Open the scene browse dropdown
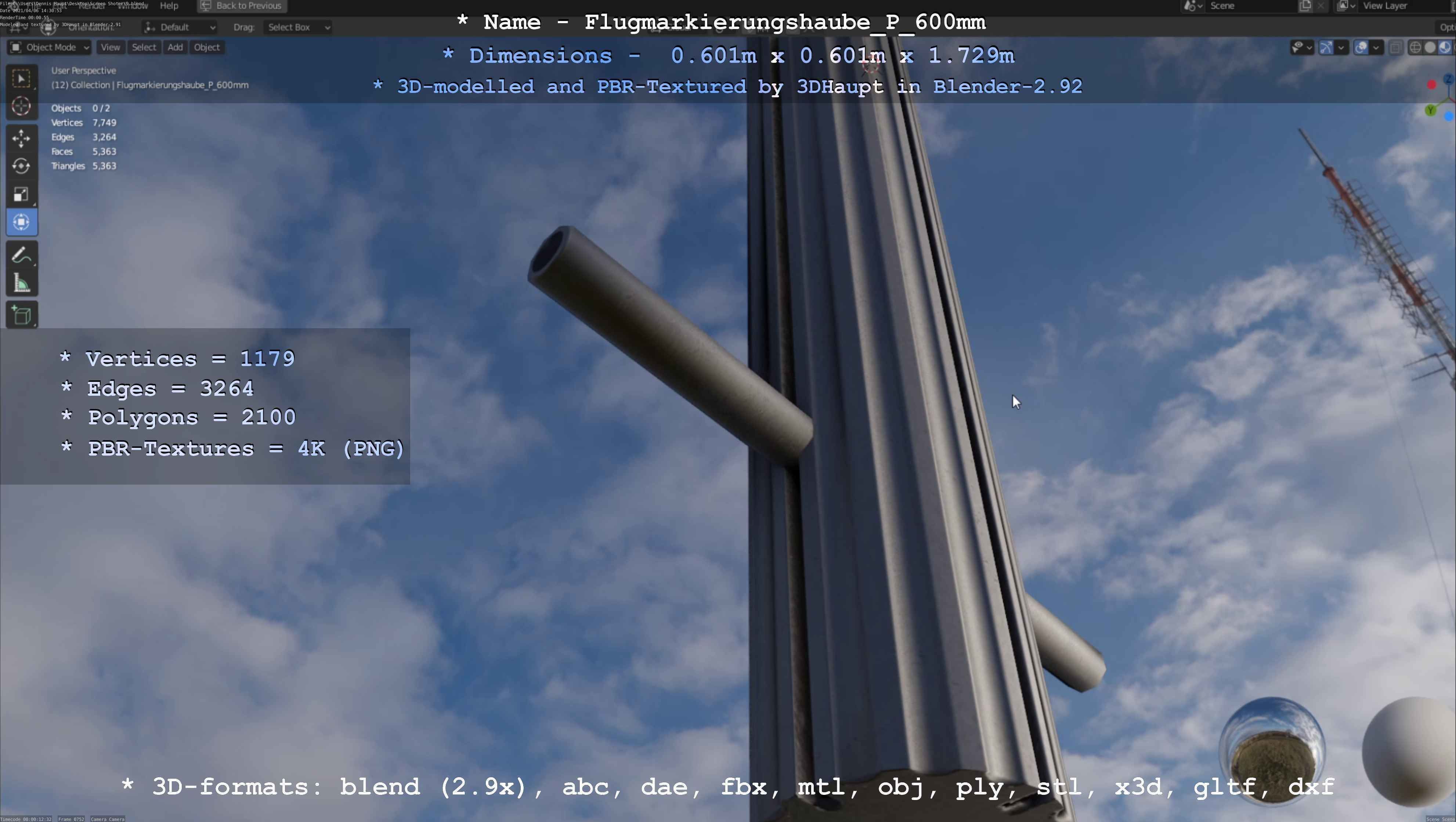 pyautogui.click(x=1193, y=6)
